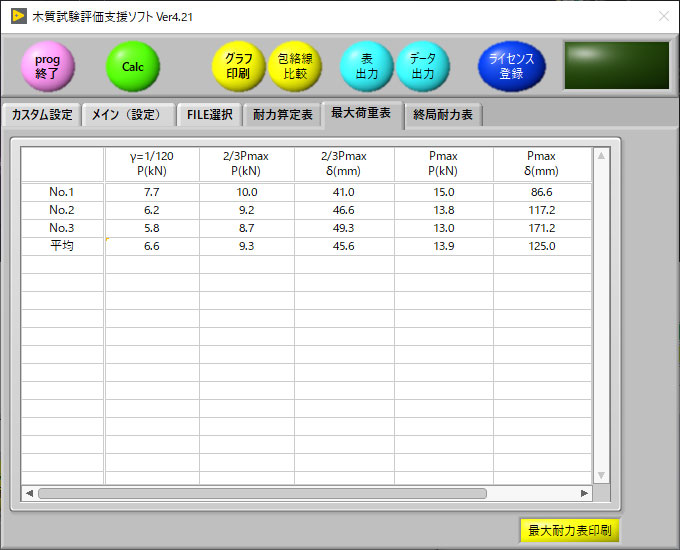Open ライセンス登録 license registration

pos(511,66)
